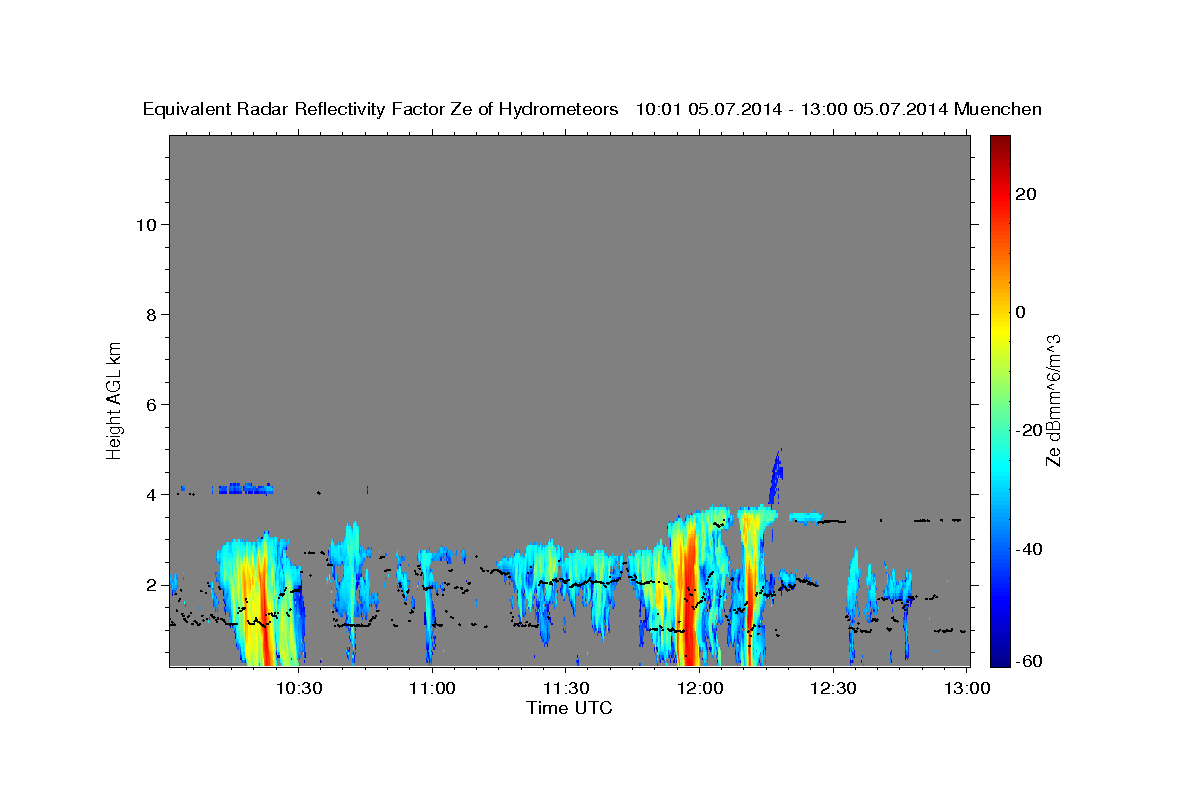Click the 12:00 time tick label

pos(699,688)
